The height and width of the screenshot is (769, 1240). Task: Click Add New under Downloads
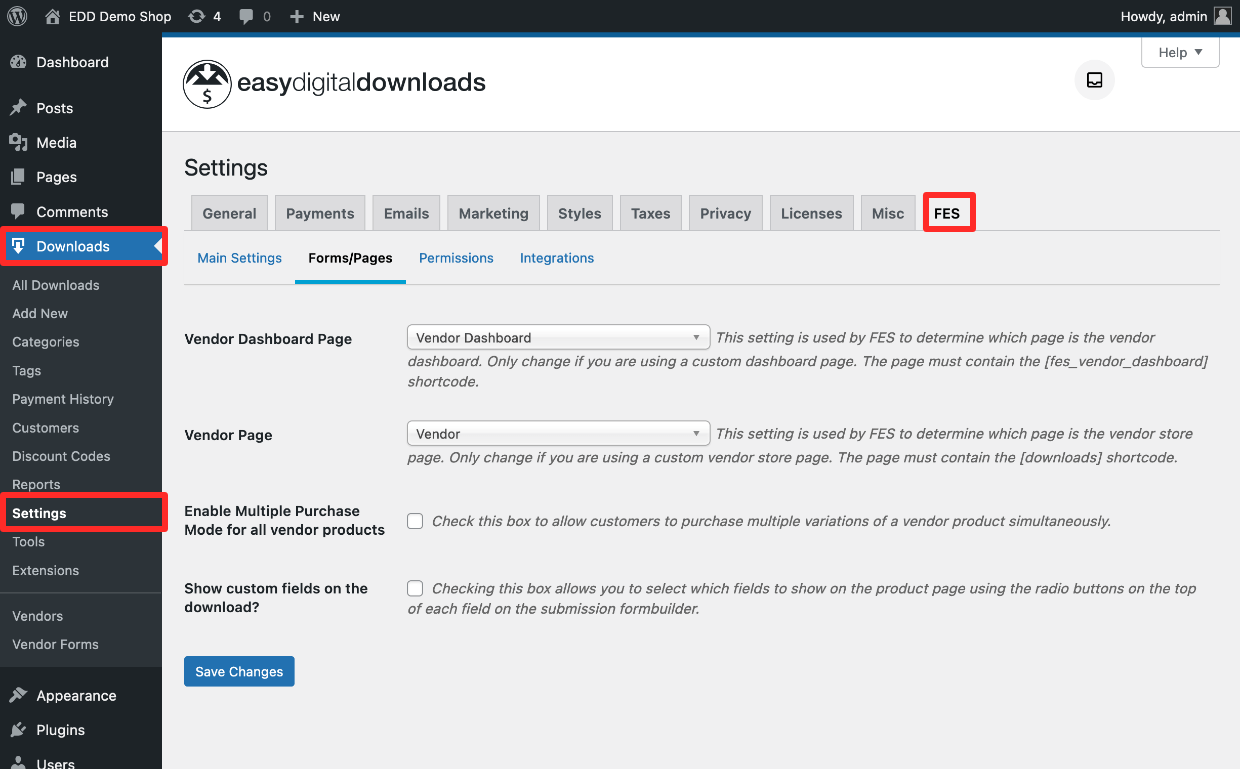coord(40,313)
